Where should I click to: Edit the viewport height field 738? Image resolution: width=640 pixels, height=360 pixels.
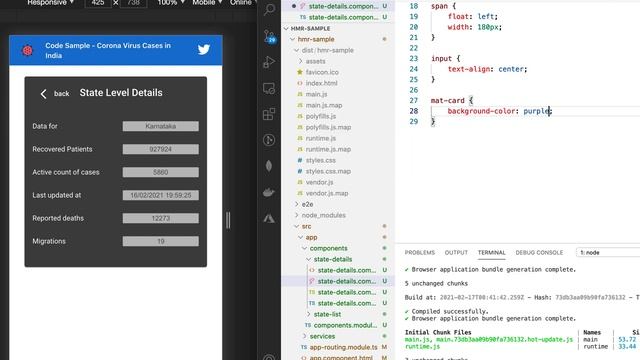(133, 3)
